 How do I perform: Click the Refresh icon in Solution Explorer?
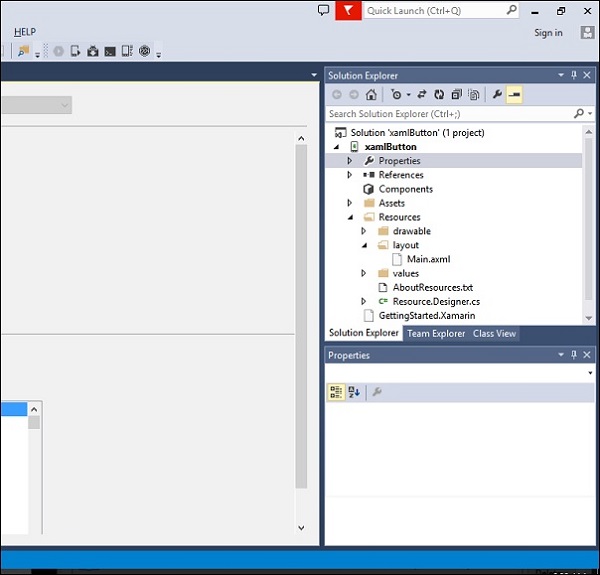439,95
